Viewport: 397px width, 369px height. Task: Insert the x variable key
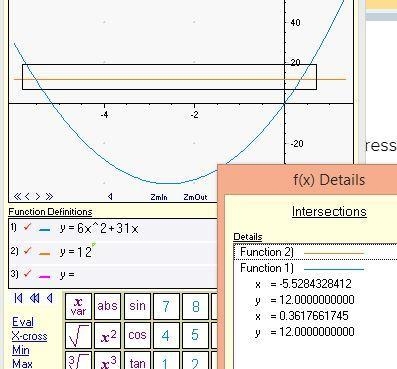pyautogui.click(x=78, y=306)
